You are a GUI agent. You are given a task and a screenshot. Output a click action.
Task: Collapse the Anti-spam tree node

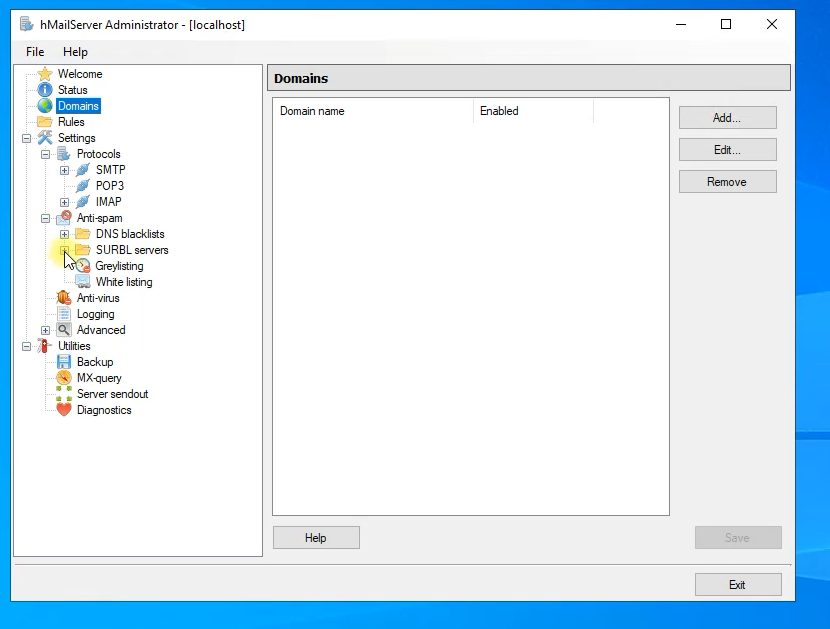pyautogui.click(x=46, y=218)
